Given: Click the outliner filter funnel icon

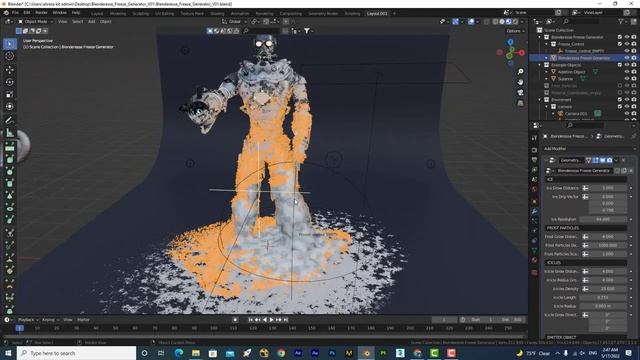Looking at the screenshot, I should coord(621,21).
